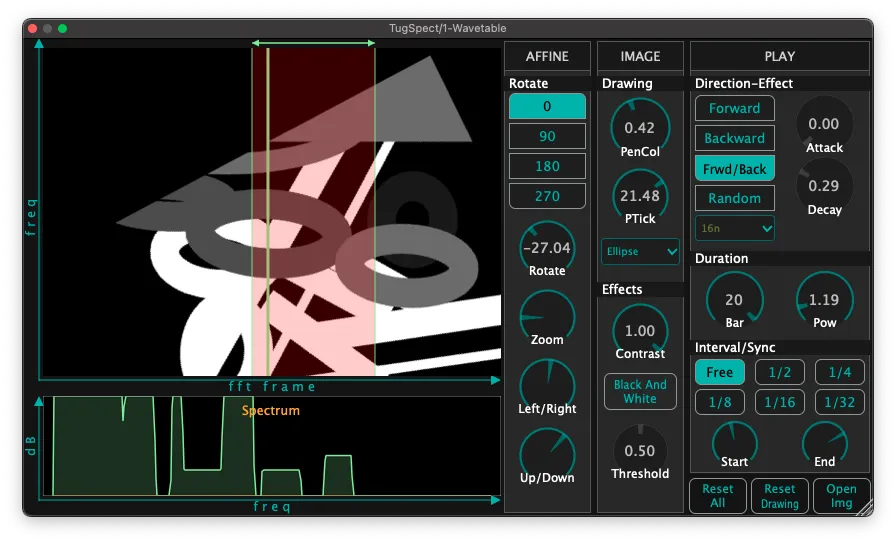896x543 pixels.
Task: Expand the 16n note value dropdown
Action: point(734,228)
